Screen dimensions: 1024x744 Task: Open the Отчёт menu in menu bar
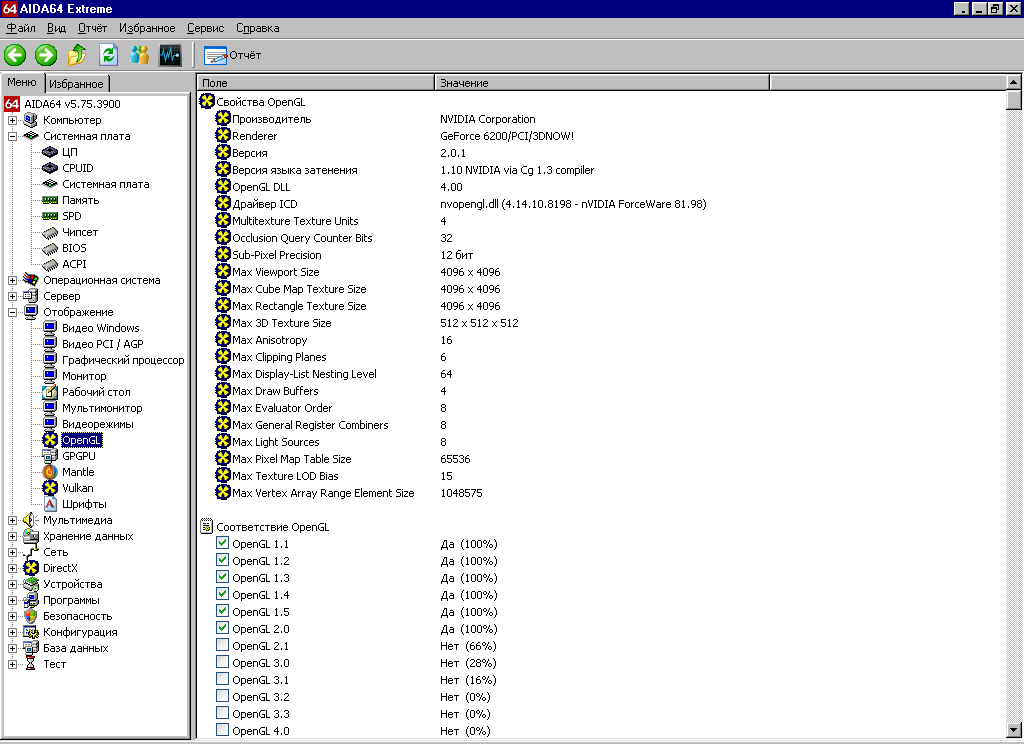coord(92,28)
